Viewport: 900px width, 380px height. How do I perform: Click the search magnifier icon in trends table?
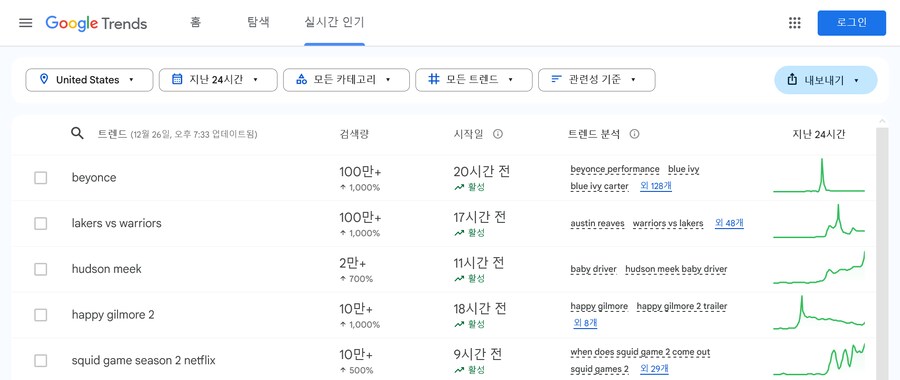click(x=77, y=134)
